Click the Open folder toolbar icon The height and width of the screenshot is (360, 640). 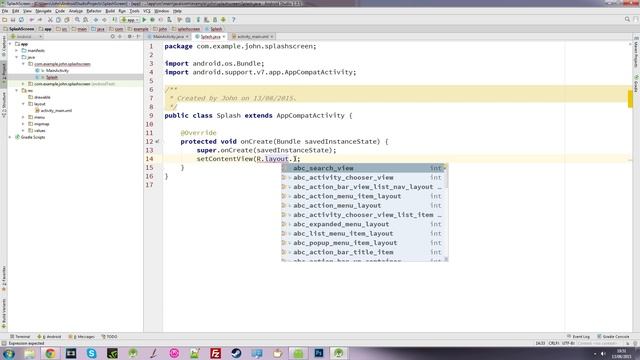coord(4,20)
